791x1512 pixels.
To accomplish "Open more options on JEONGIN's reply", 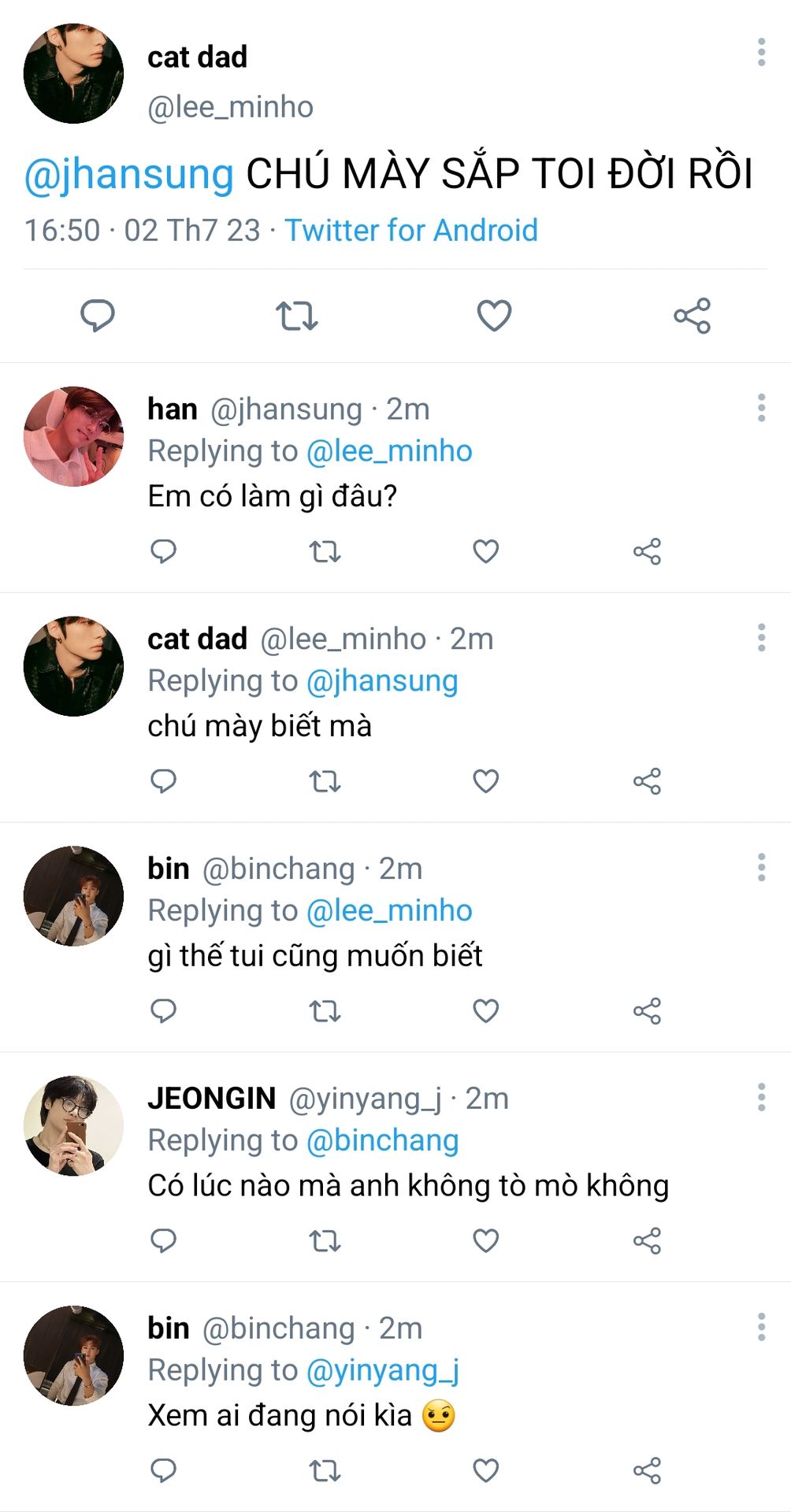I will click(761, 1097).
